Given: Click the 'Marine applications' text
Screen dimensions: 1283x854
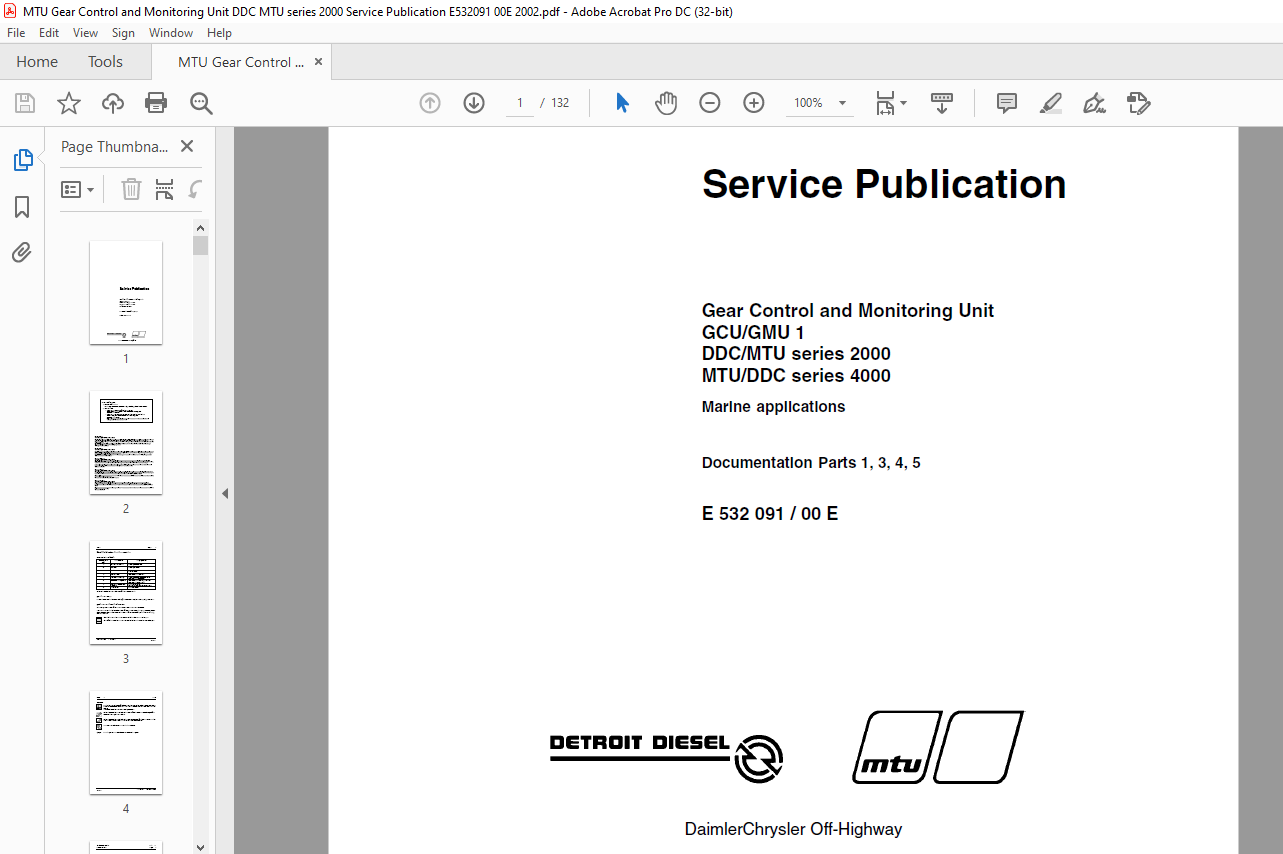Looking at the screenshot, I should coord(773,407).
